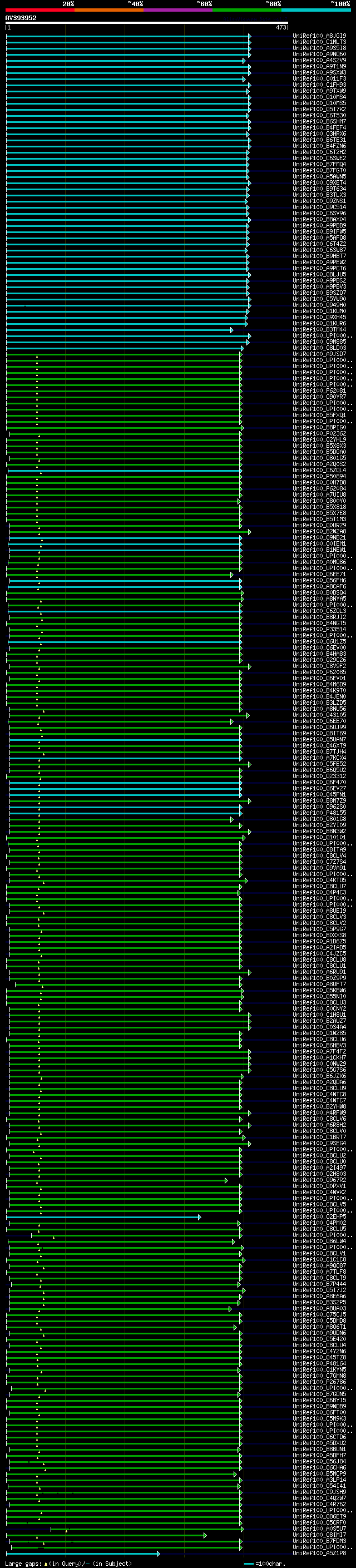Image resolution: width=356 pixels, height=1568 pixels.
Task: Select hit label UniRef100_Q949H0
Action: [x=319, y=305]
